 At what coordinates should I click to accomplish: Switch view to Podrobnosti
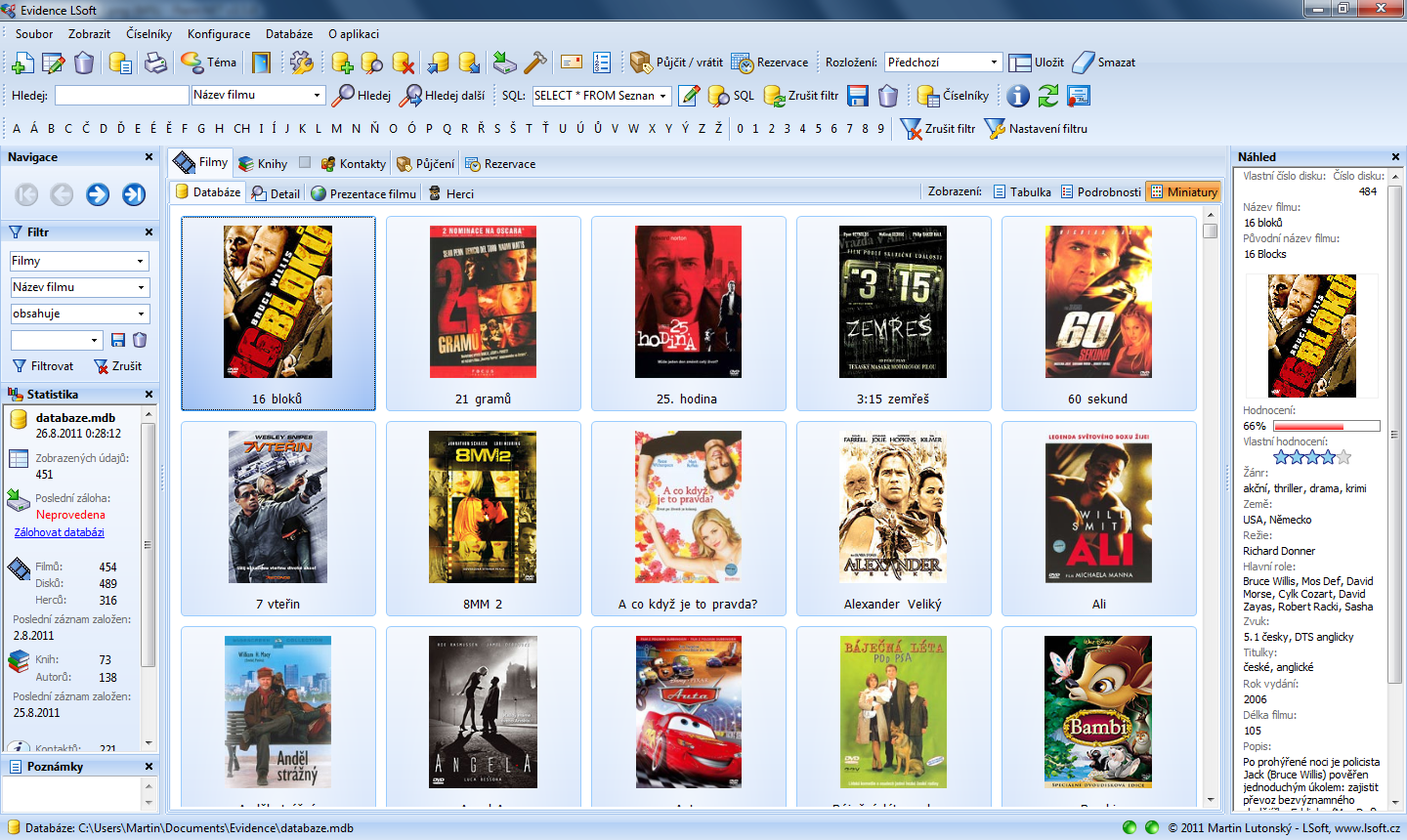coord(1100,192)
